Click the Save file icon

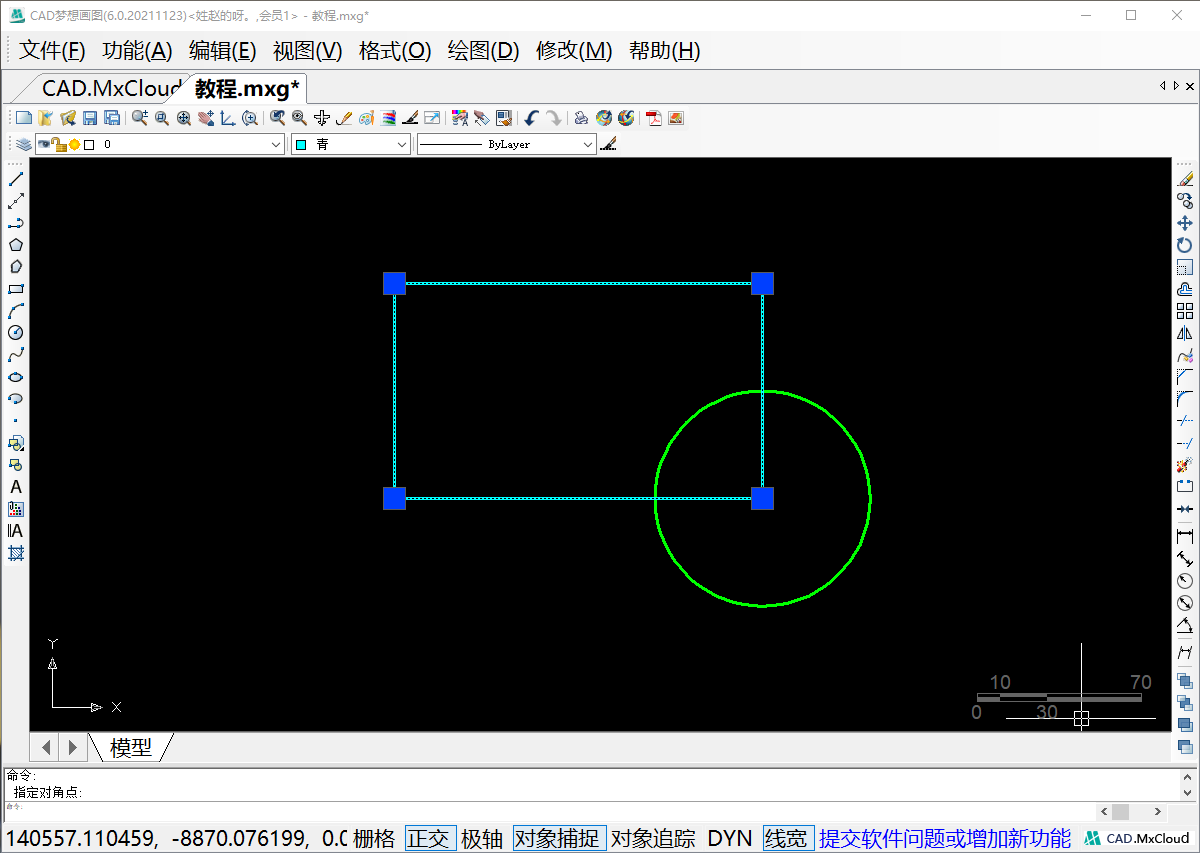coord(90,118)
